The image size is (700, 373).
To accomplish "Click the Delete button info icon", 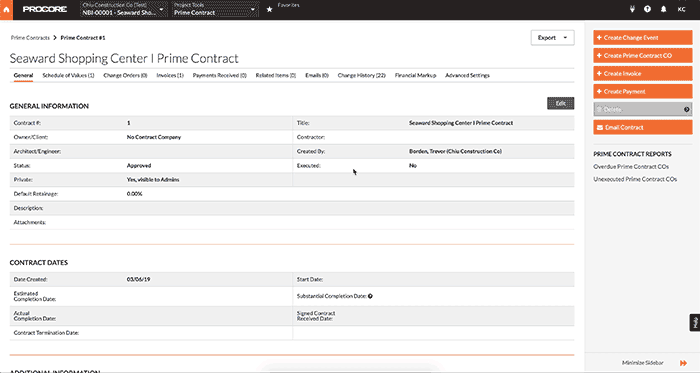I will point(687,109).
